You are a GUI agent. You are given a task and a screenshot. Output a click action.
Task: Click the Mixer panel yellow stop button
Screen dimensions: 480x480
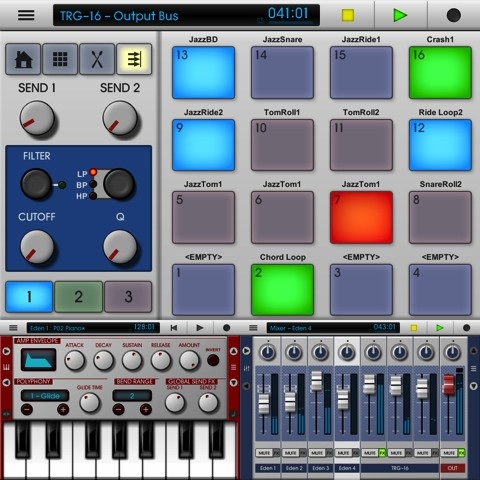coord(414,328)
